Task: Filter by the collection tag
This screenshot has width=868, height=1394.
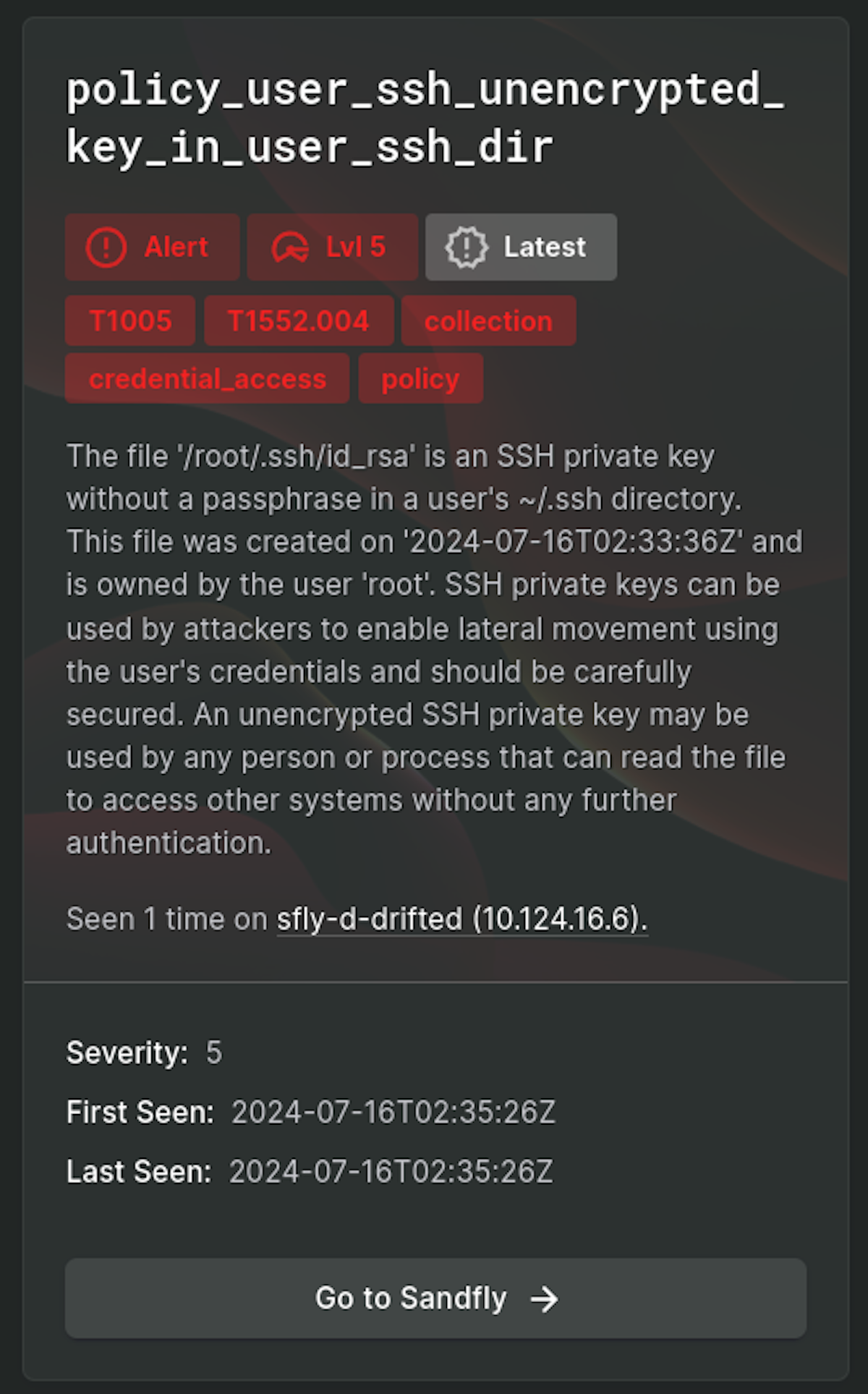Action: [488, 320]
